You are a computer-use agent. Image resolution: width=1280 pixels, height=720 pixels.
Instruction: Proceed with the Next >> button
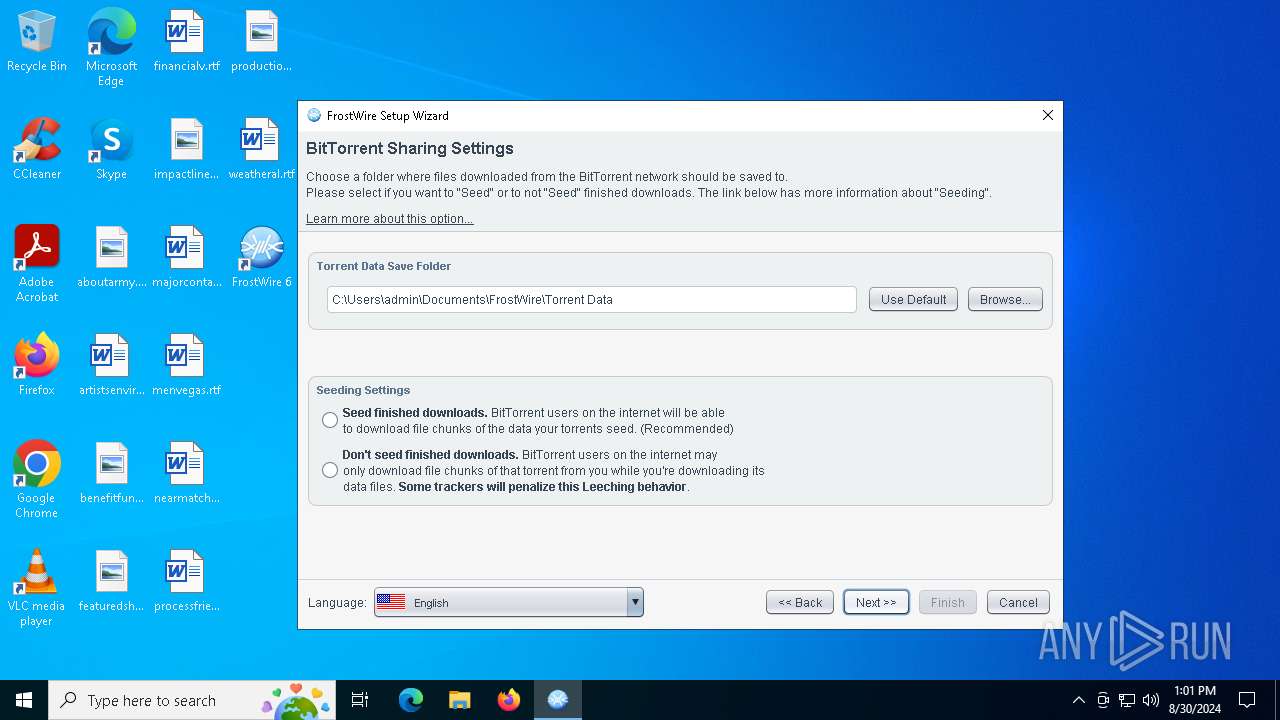(876, 602)
